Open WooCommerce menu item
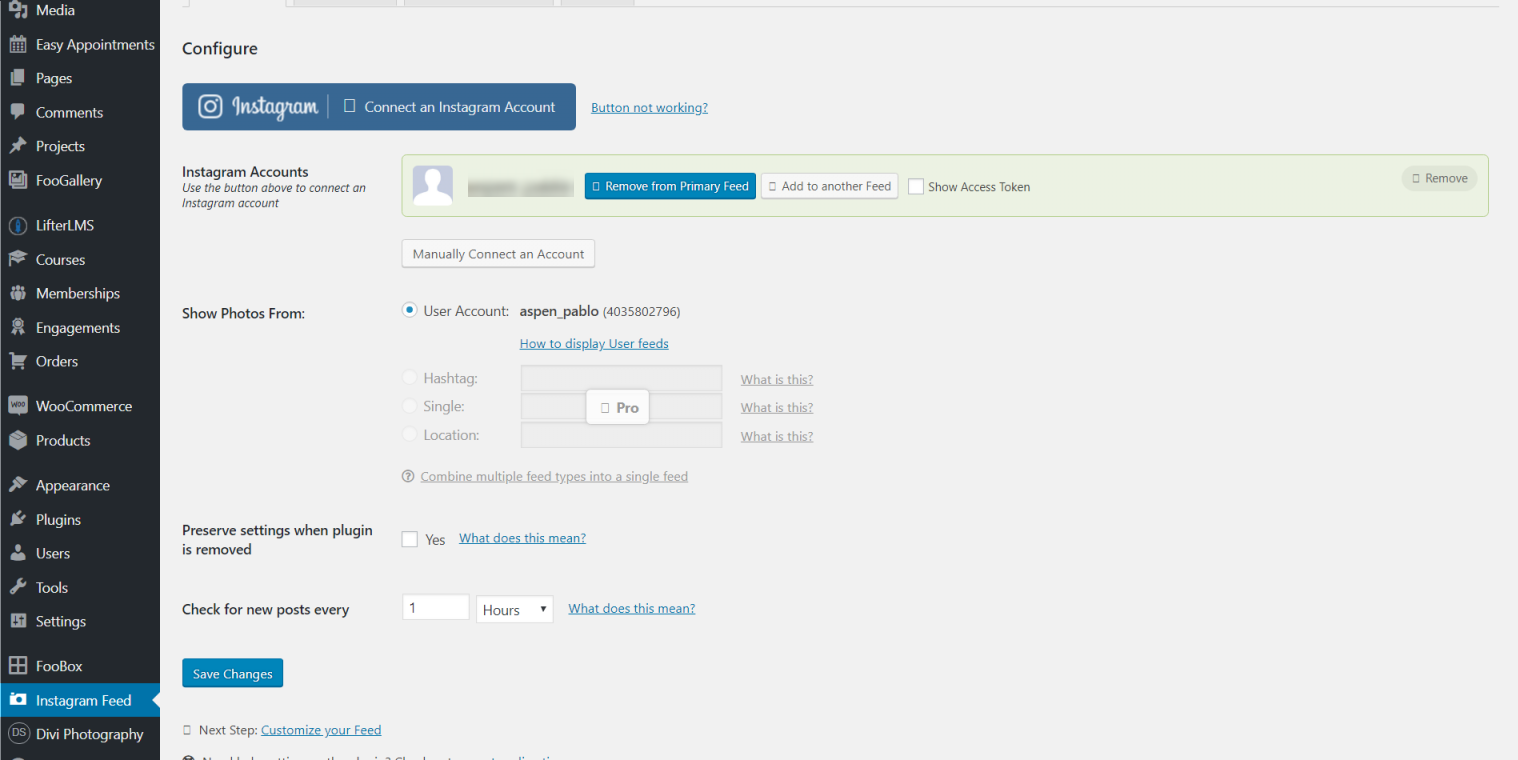 pyautogui.click(x=80, y=406)
